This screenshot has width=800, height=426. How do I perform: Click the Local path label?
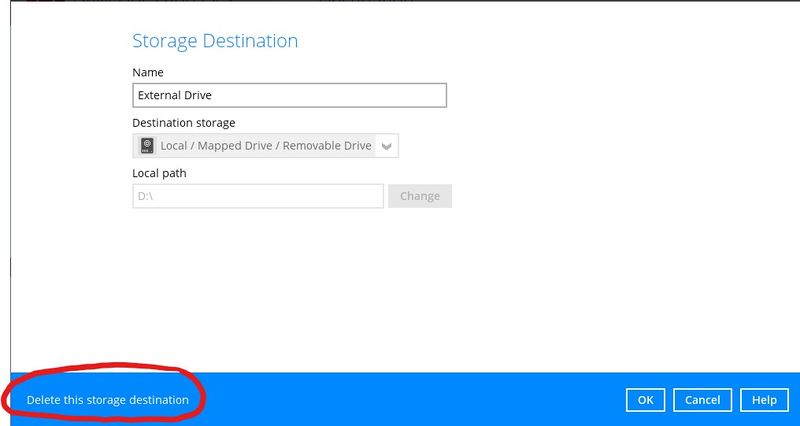[159, 173]
